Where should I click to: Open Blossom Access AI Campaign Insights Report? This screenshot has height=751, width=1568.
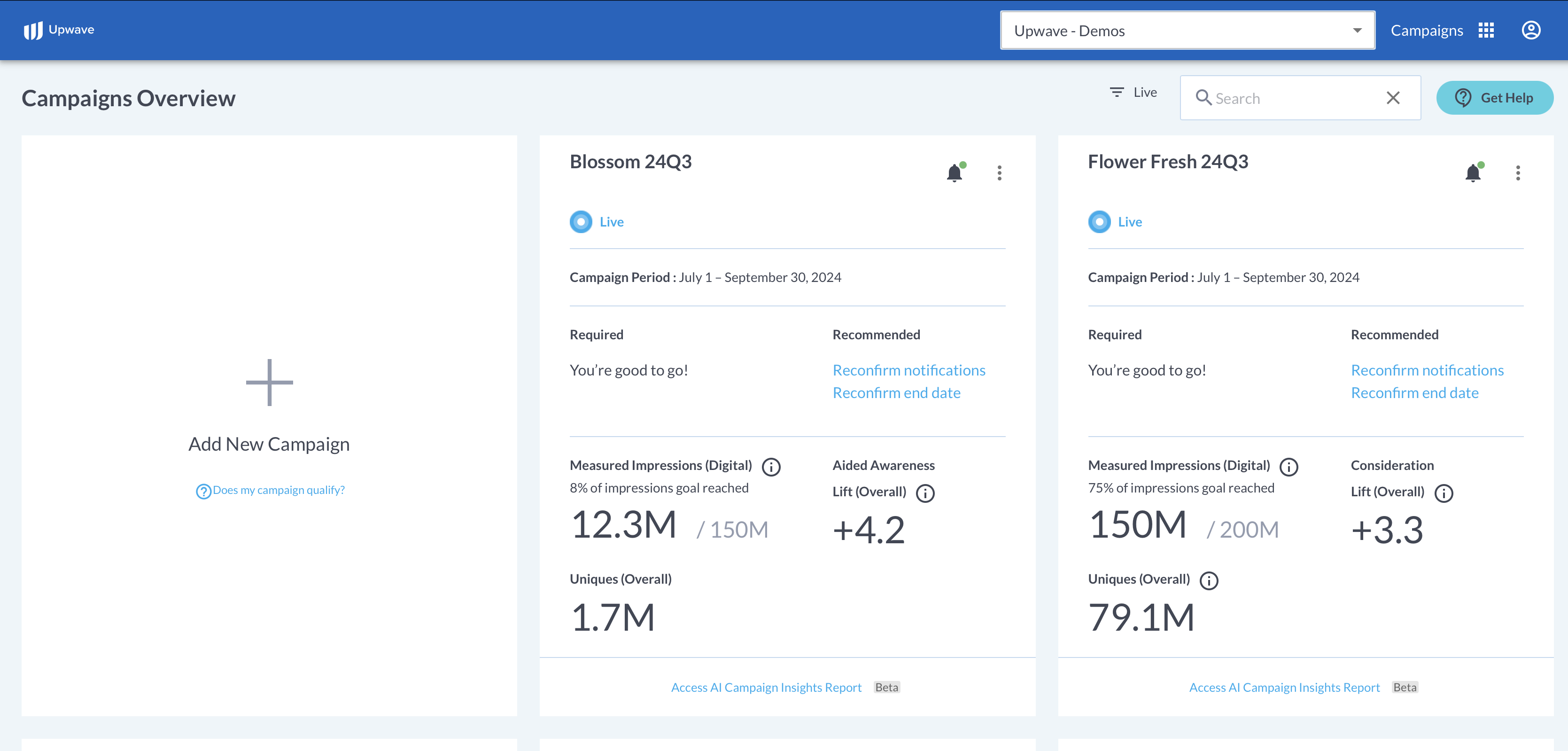(x=766, y=687)
